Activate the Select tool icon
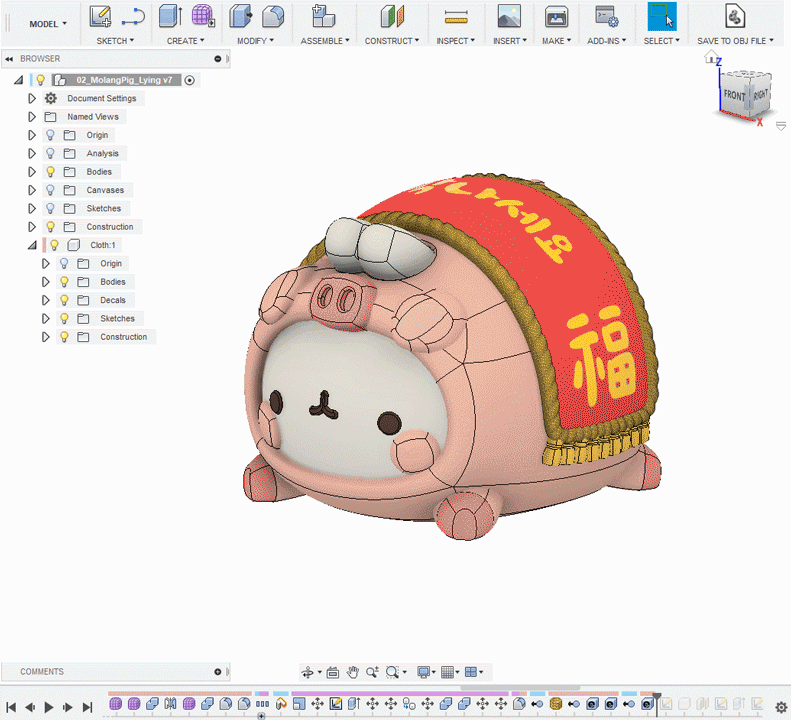The width and height of the screenshot is (791, 720). 662,17
